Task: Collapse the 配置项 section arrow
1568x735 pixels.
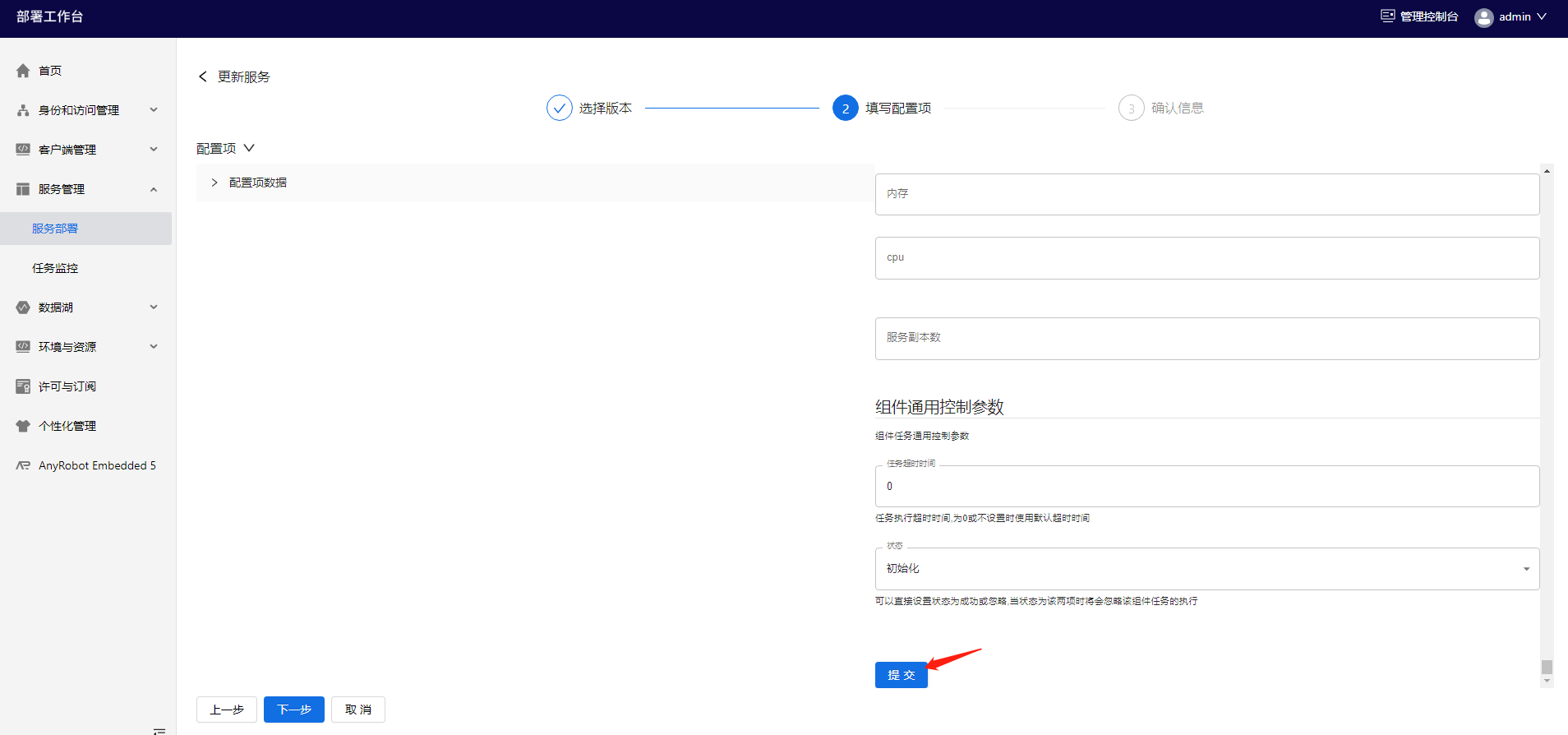Action: click(249, 148)
